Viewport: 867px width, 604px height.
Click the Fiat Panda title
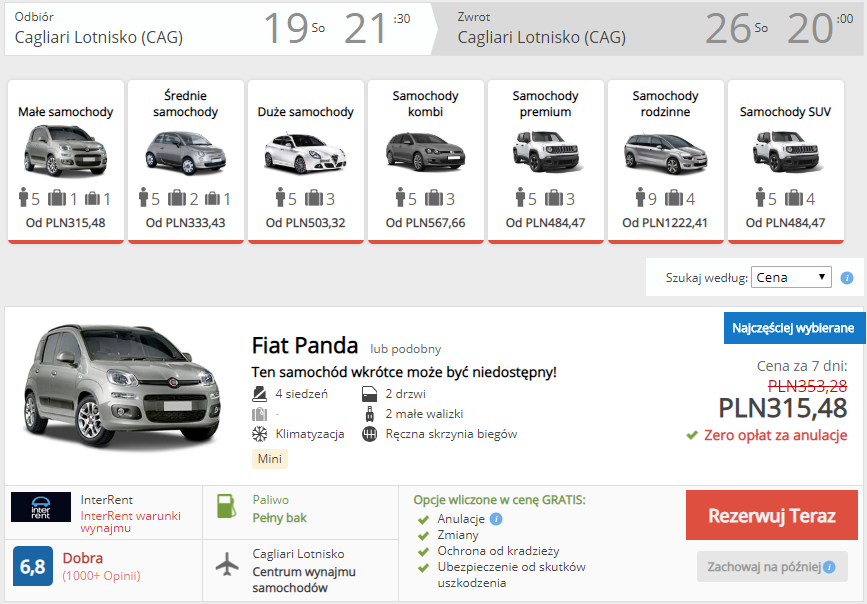[x=305, y=345]
